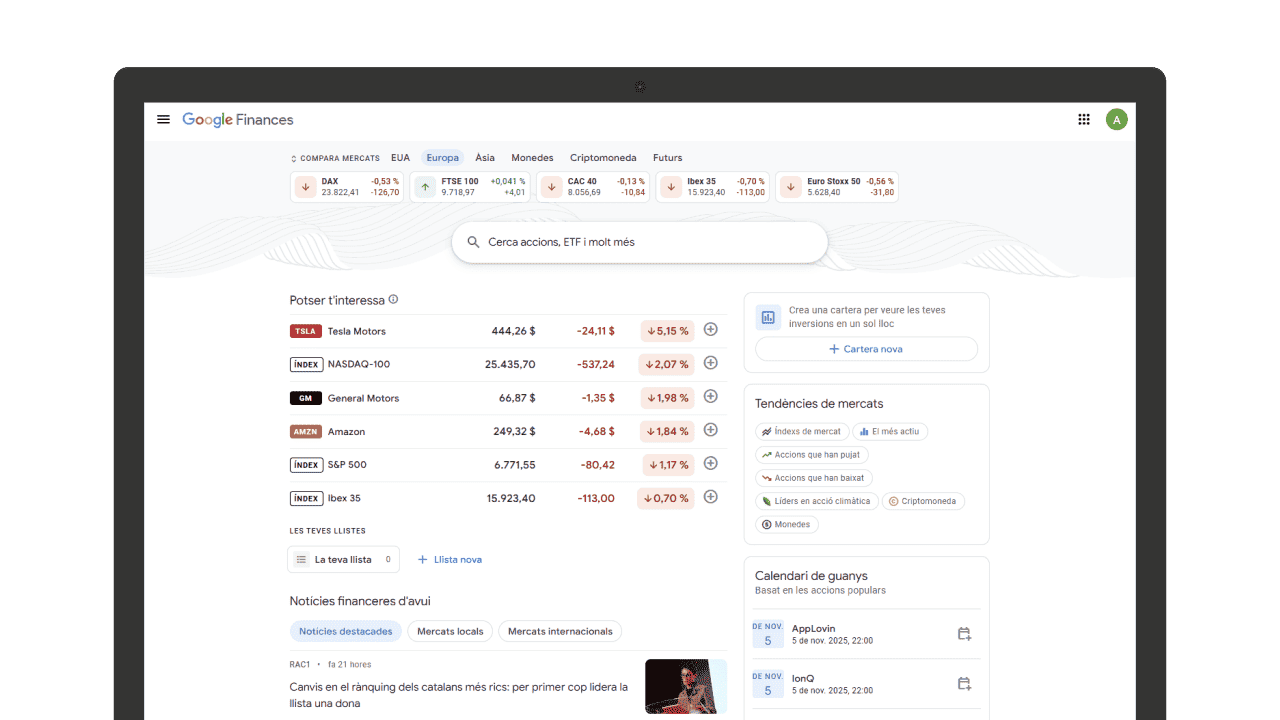
Task: Add Ibex 35 via its plus icon
Action: [710, 496]
